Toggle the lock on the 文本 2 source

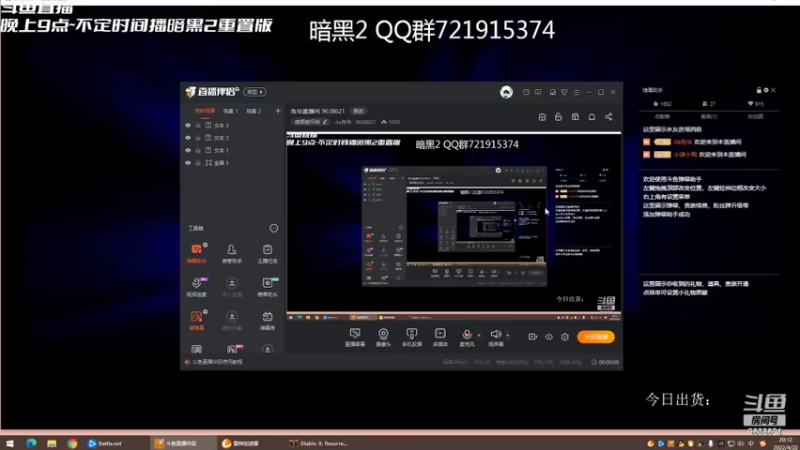198,138
